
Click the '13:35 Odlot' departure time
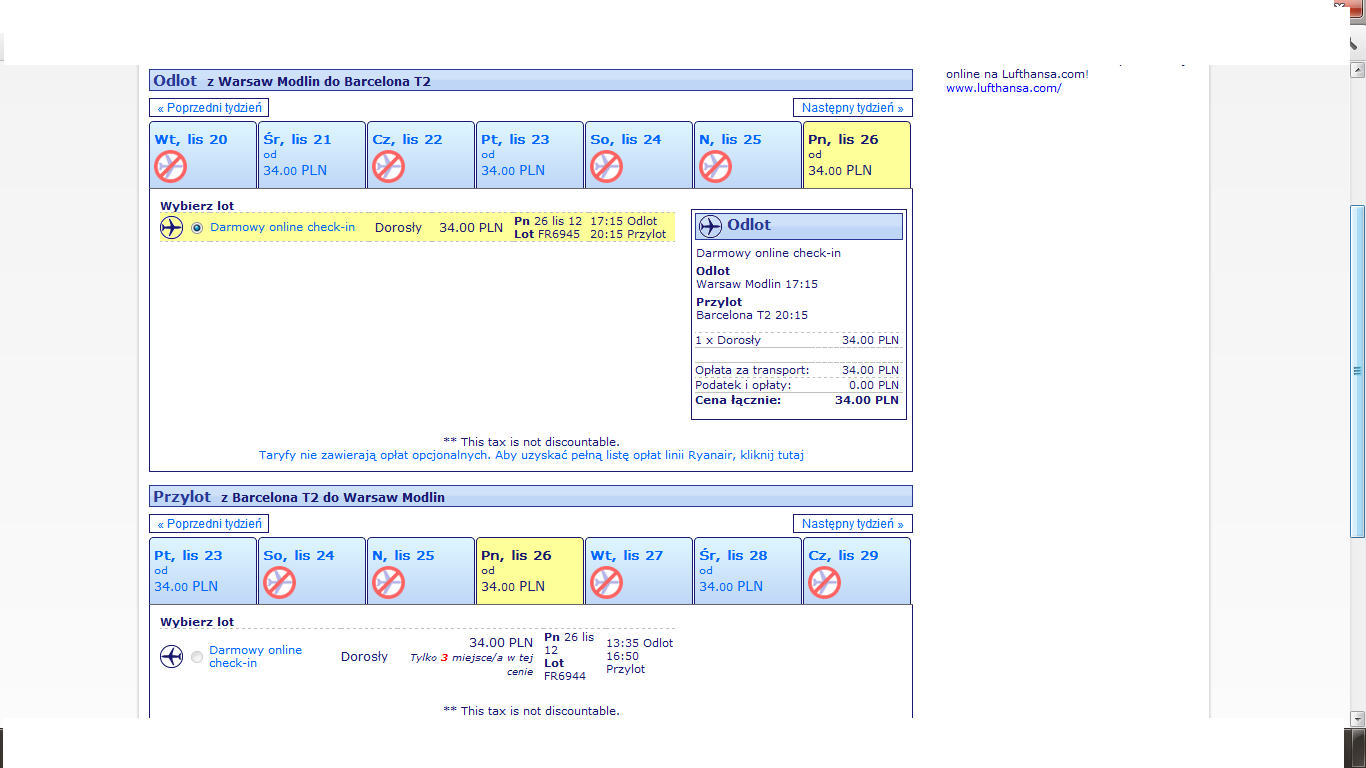coord(640,643)
